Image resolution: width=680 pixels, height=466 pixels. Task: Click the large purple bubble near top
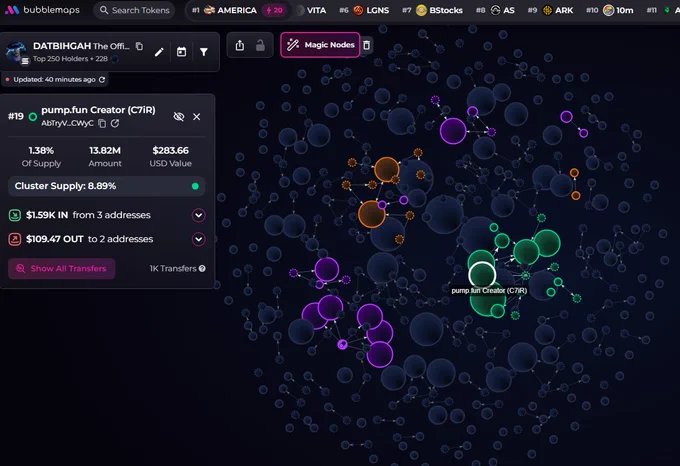pos(453,130)
